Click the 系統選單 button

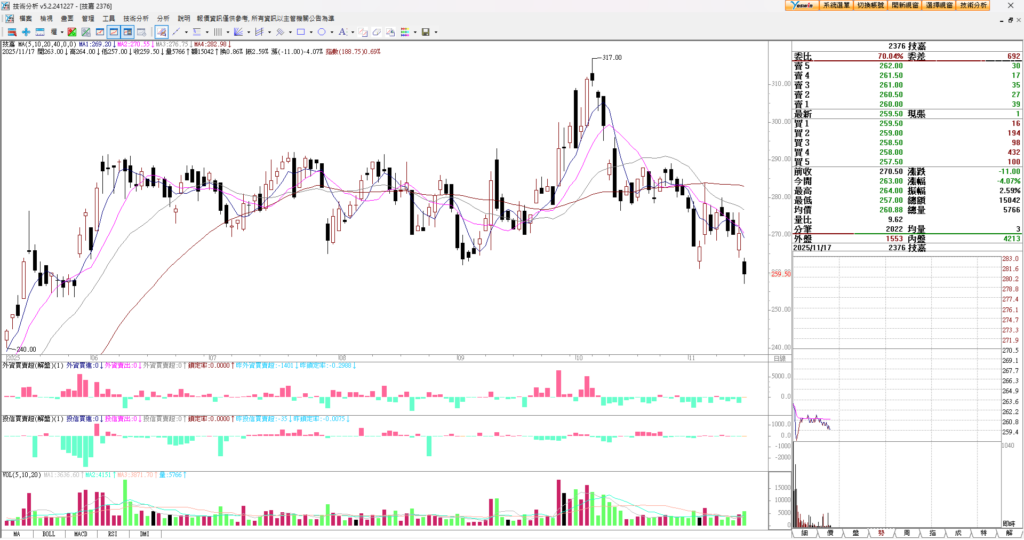click(x=836, y=5)
